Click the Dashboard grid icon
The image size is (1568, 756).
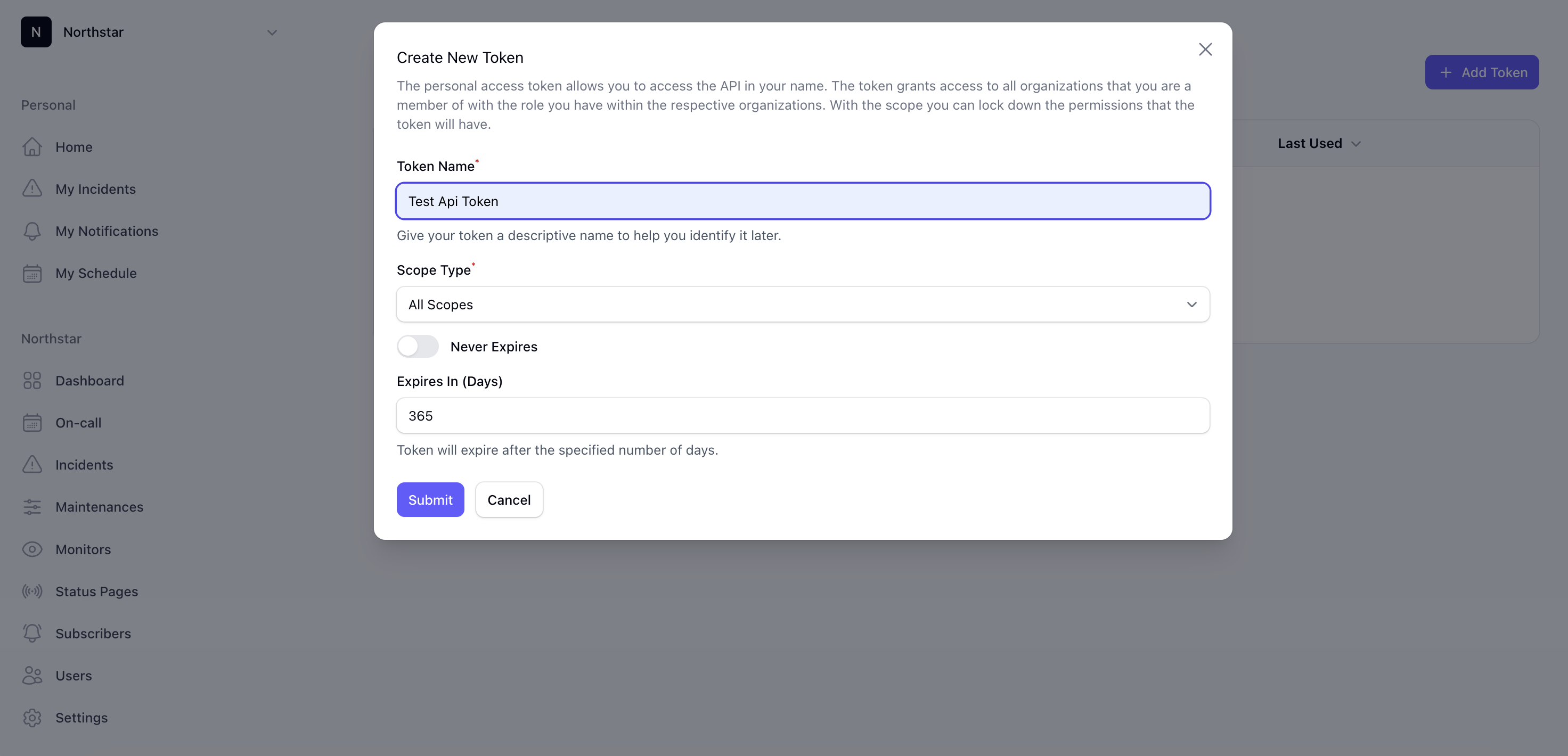tap(32, 381)
